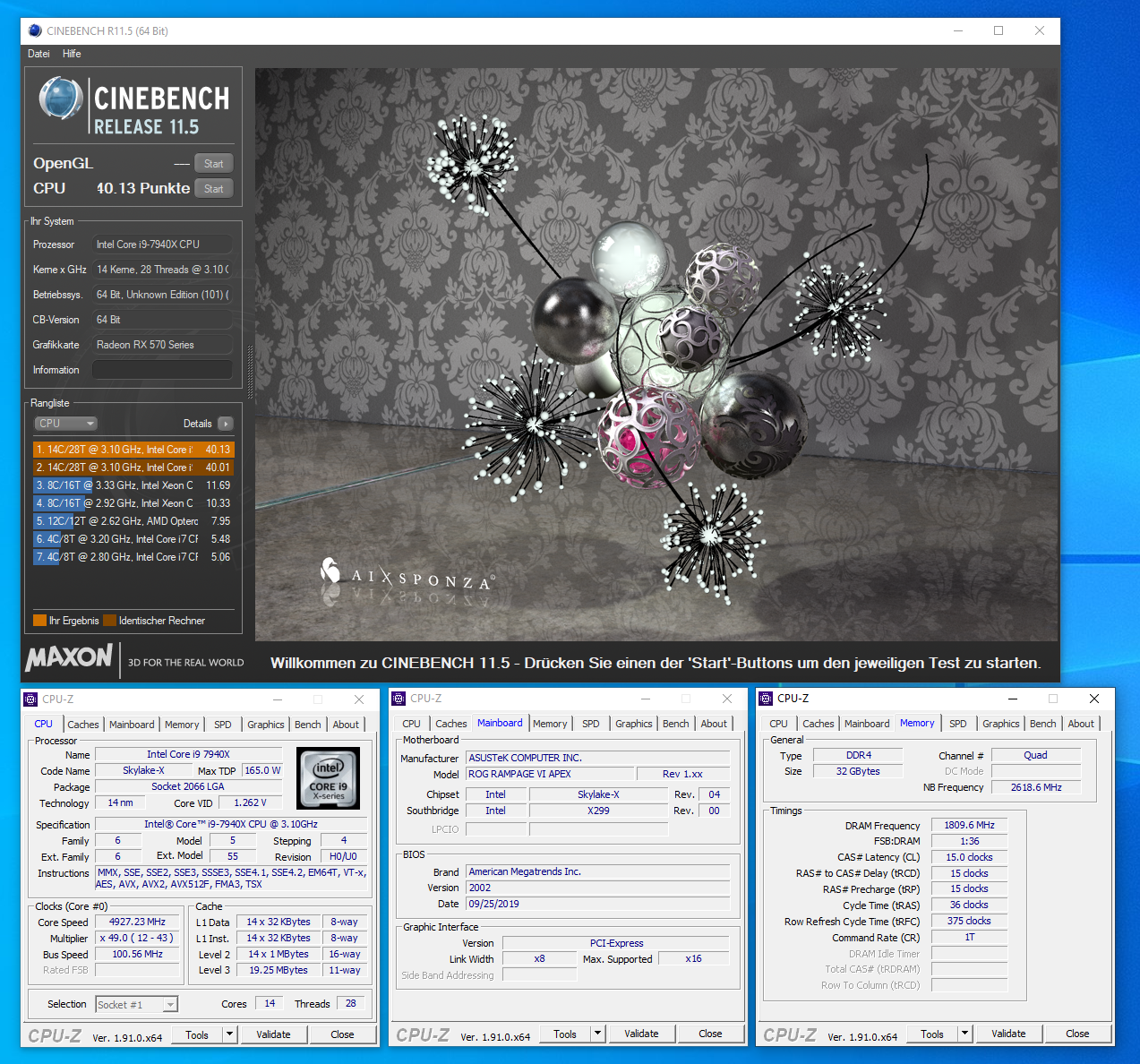Open the Datei menu in Cinebench
Image resolution: width=1140 pixels, height=1064 pixels.
point(39,54)
